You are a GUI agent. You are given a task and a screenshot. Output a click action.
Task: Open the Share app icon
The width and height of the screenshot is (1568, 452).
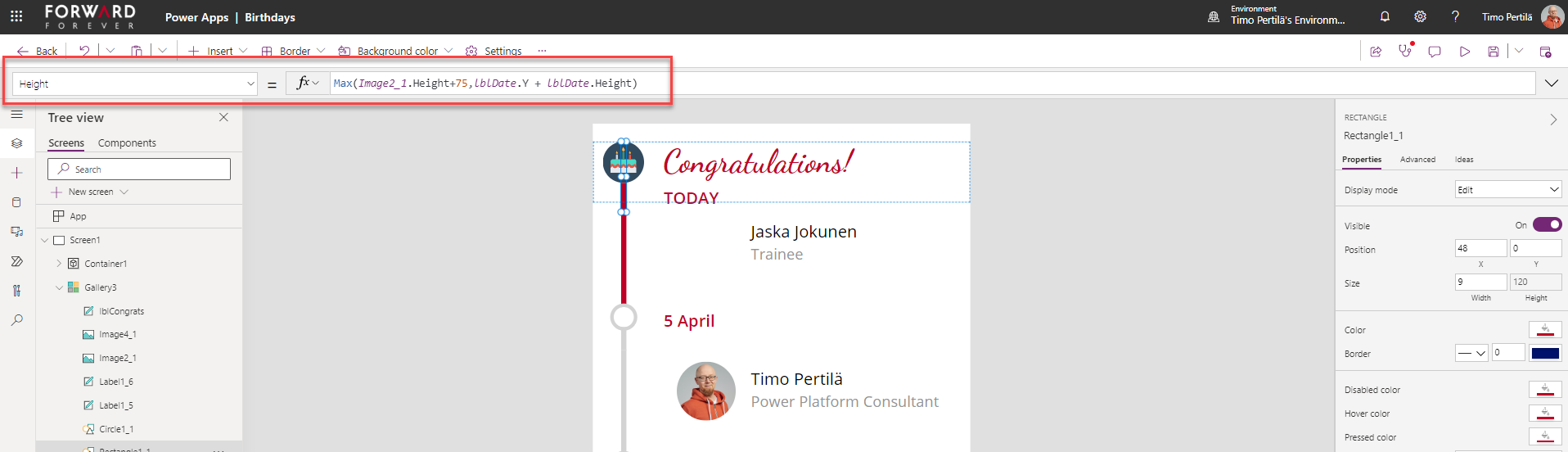click(1376, 52)
